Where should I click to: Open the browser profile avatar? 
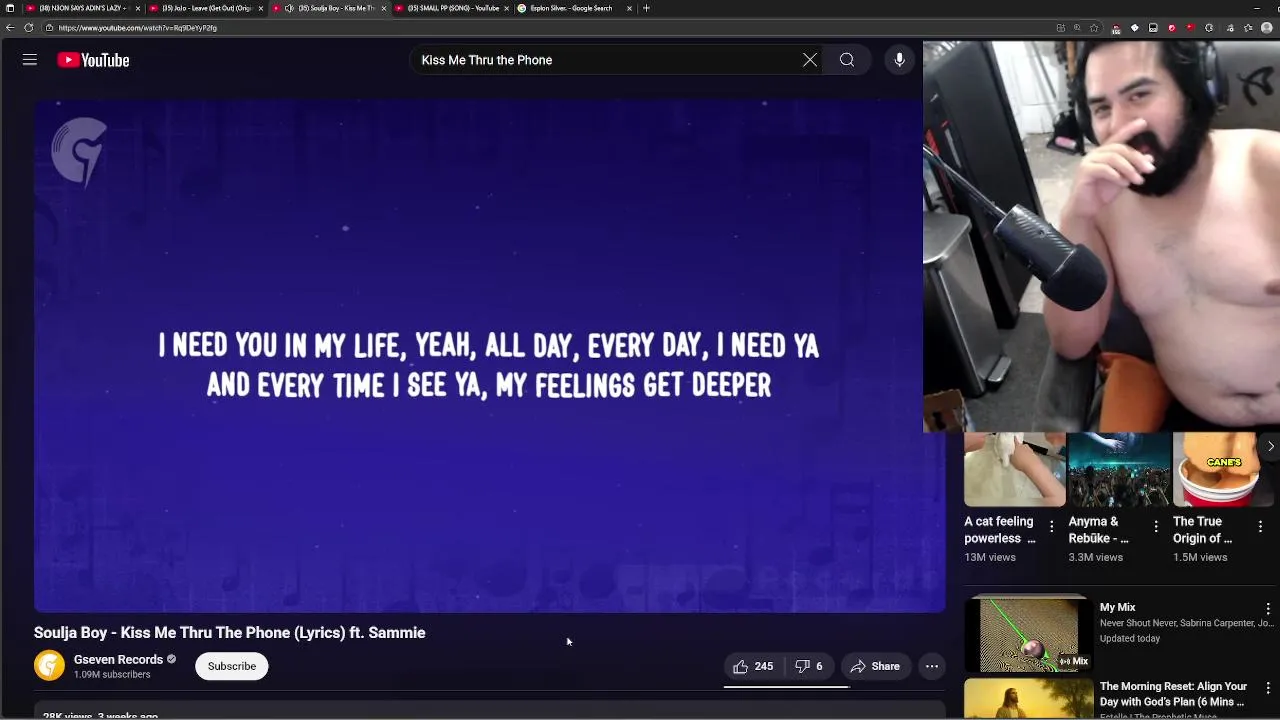tap(1267, 28)
